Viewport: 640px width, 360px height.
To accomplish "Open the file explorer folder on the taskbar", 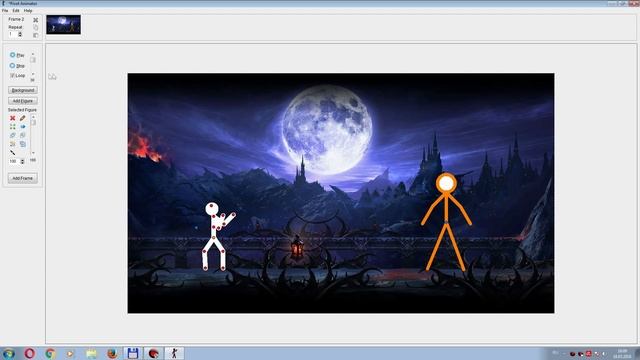I will point(91,353).
